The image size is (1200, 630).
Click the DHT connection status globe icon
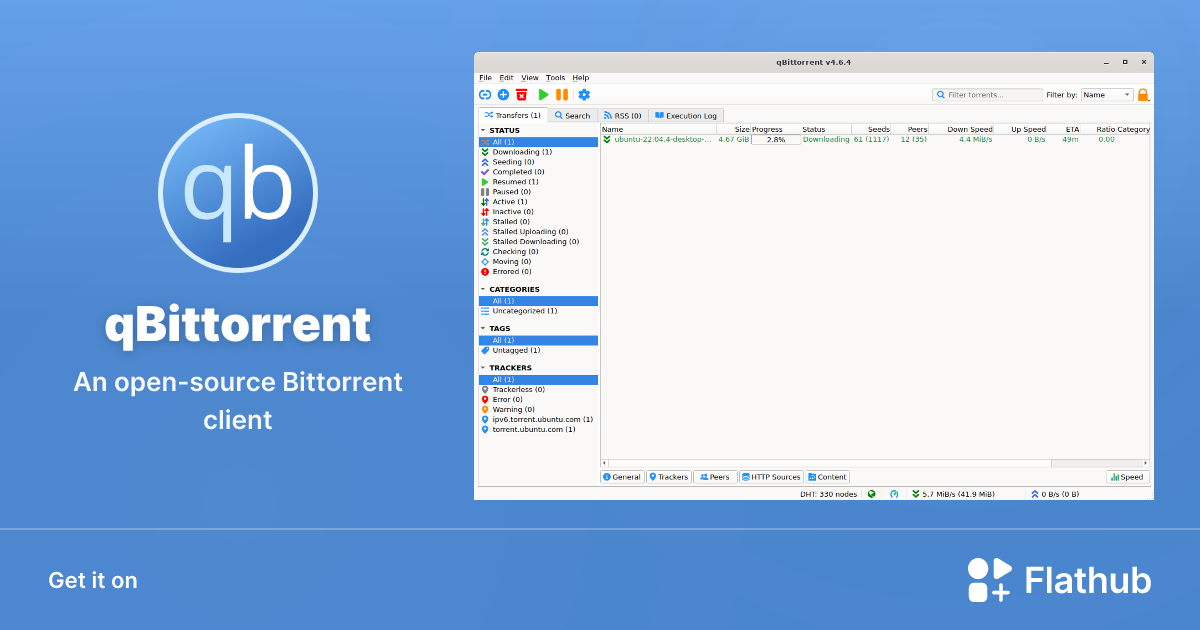871,493
